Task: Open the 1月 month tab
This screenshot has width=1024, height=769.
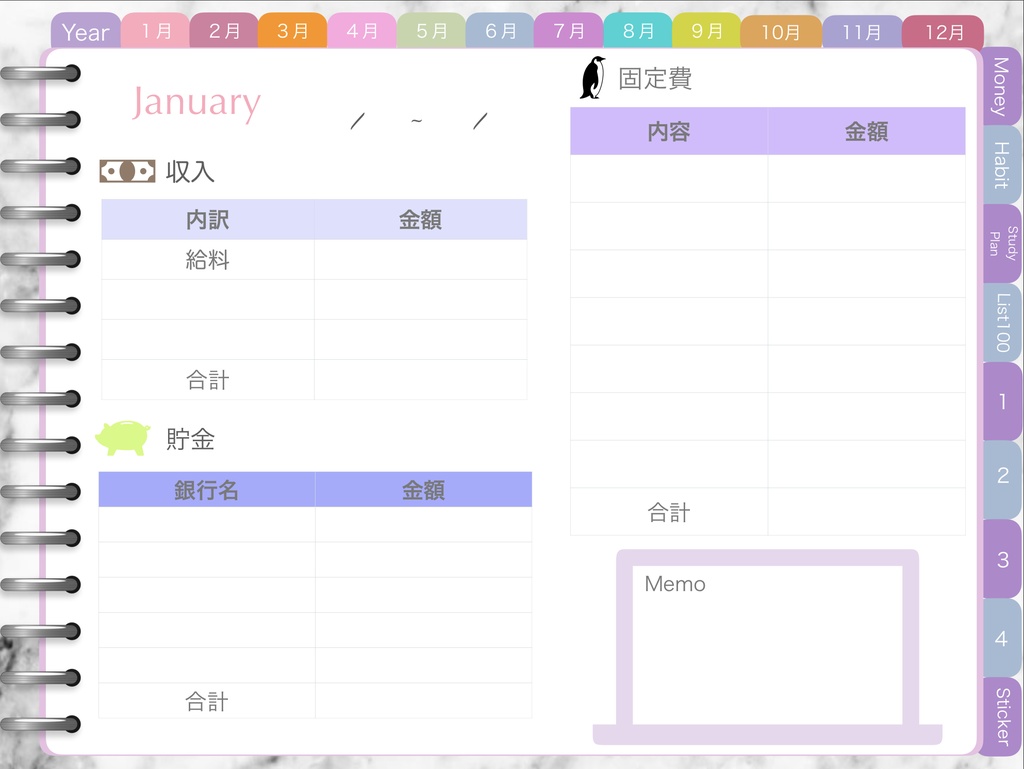Action: 156,31
